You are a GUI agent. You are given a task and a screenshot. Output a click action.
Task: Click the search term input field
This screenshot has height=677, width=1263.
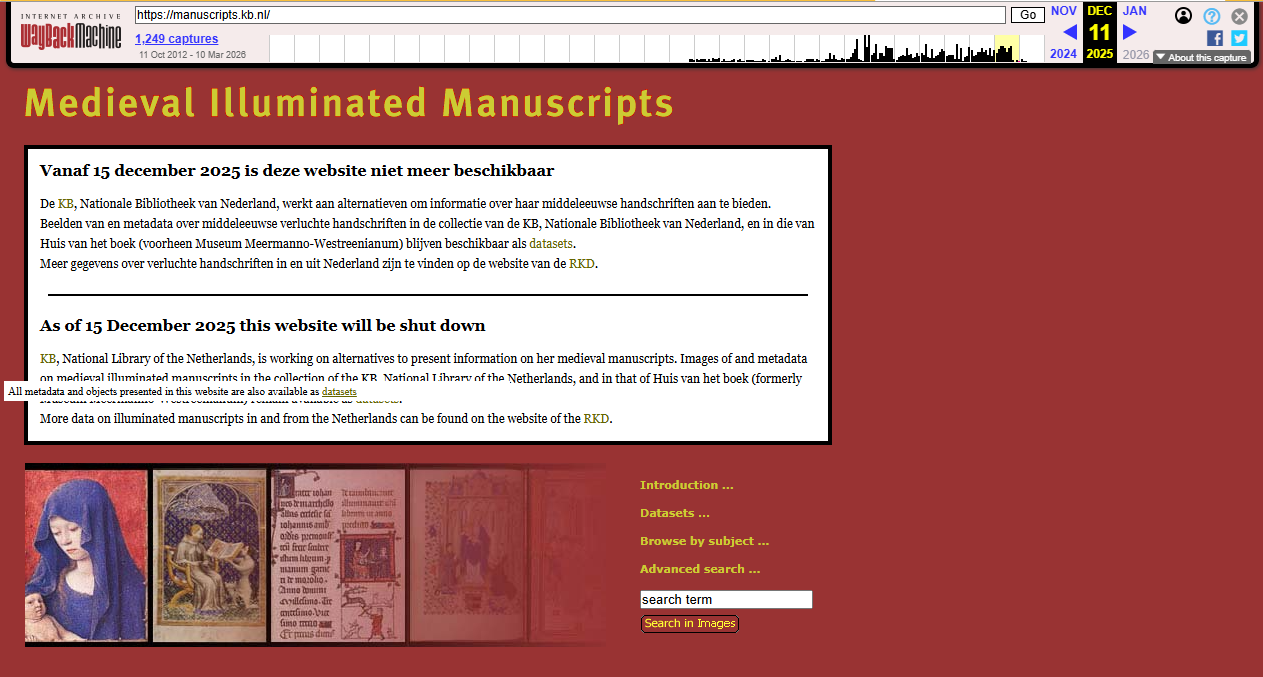tap(726, 600)
